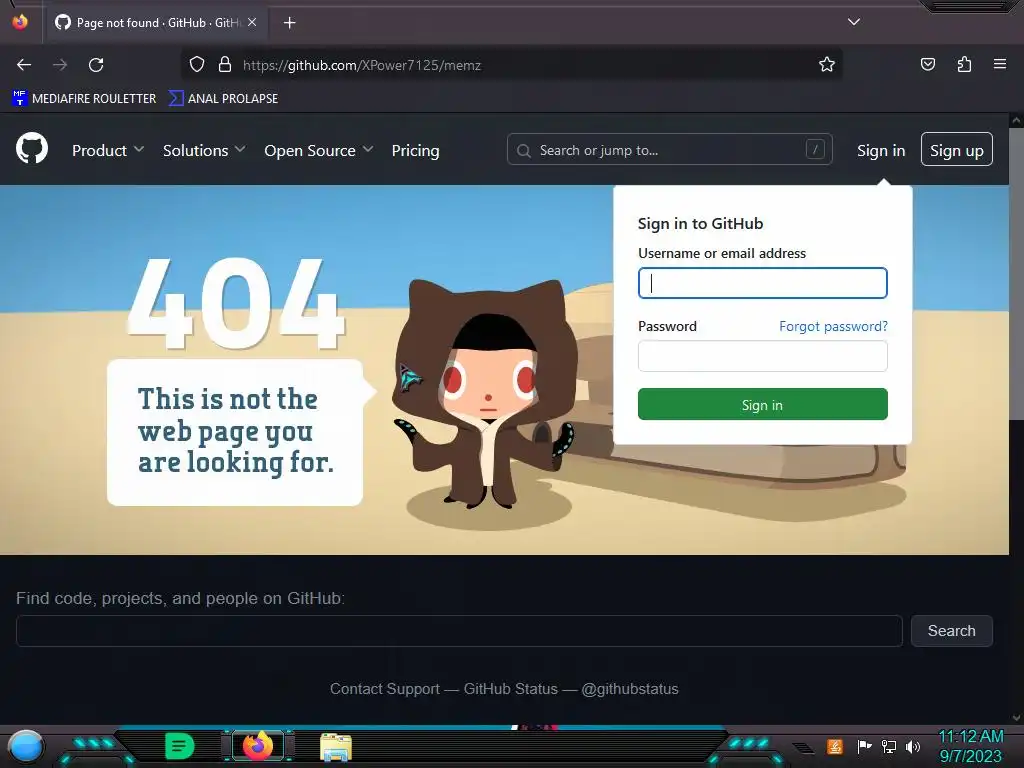Click the magnifier icon in GitHub search
Screen dimensions: 1024x768
[x=524, y=151]
